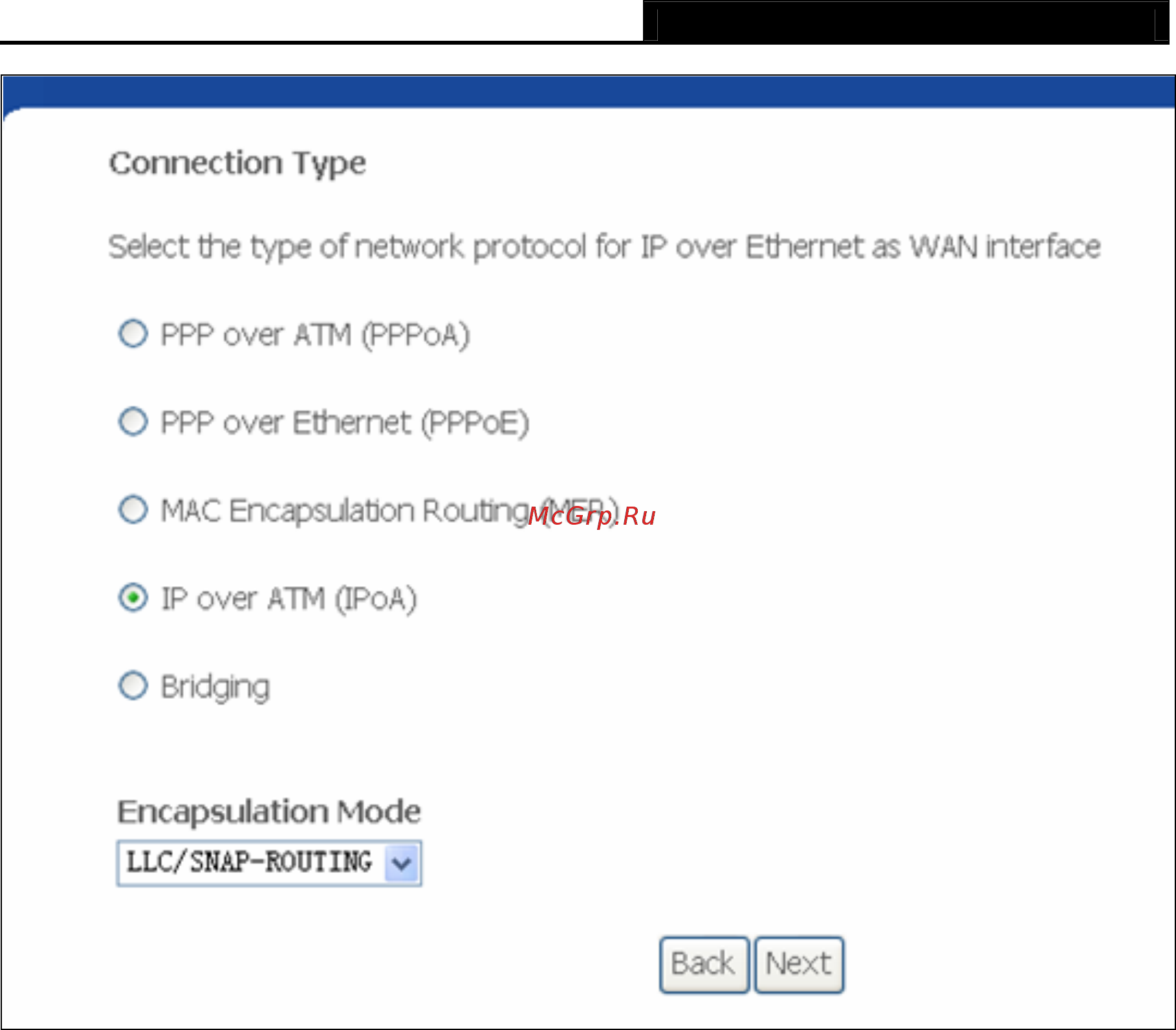
Task: Click the red McGrp.Ru watermark
Action: (x=592, y=516)
